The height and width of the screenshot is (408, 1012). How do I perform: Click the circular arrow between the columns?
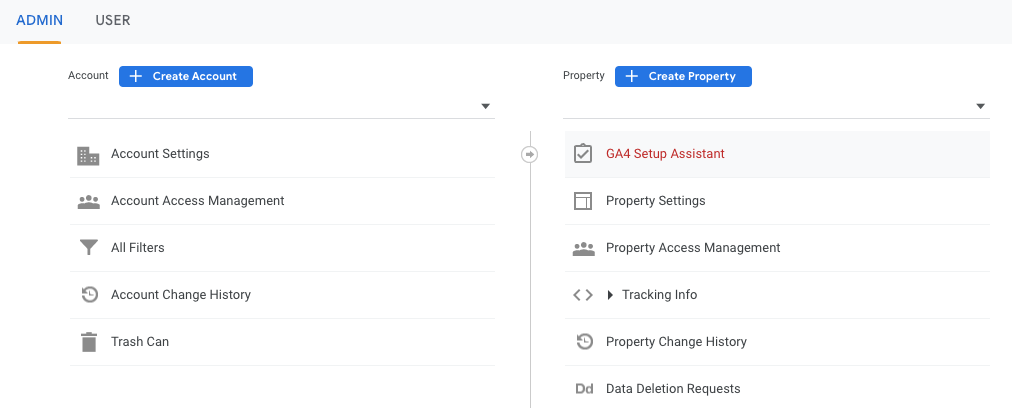click(x=530, y=154)
